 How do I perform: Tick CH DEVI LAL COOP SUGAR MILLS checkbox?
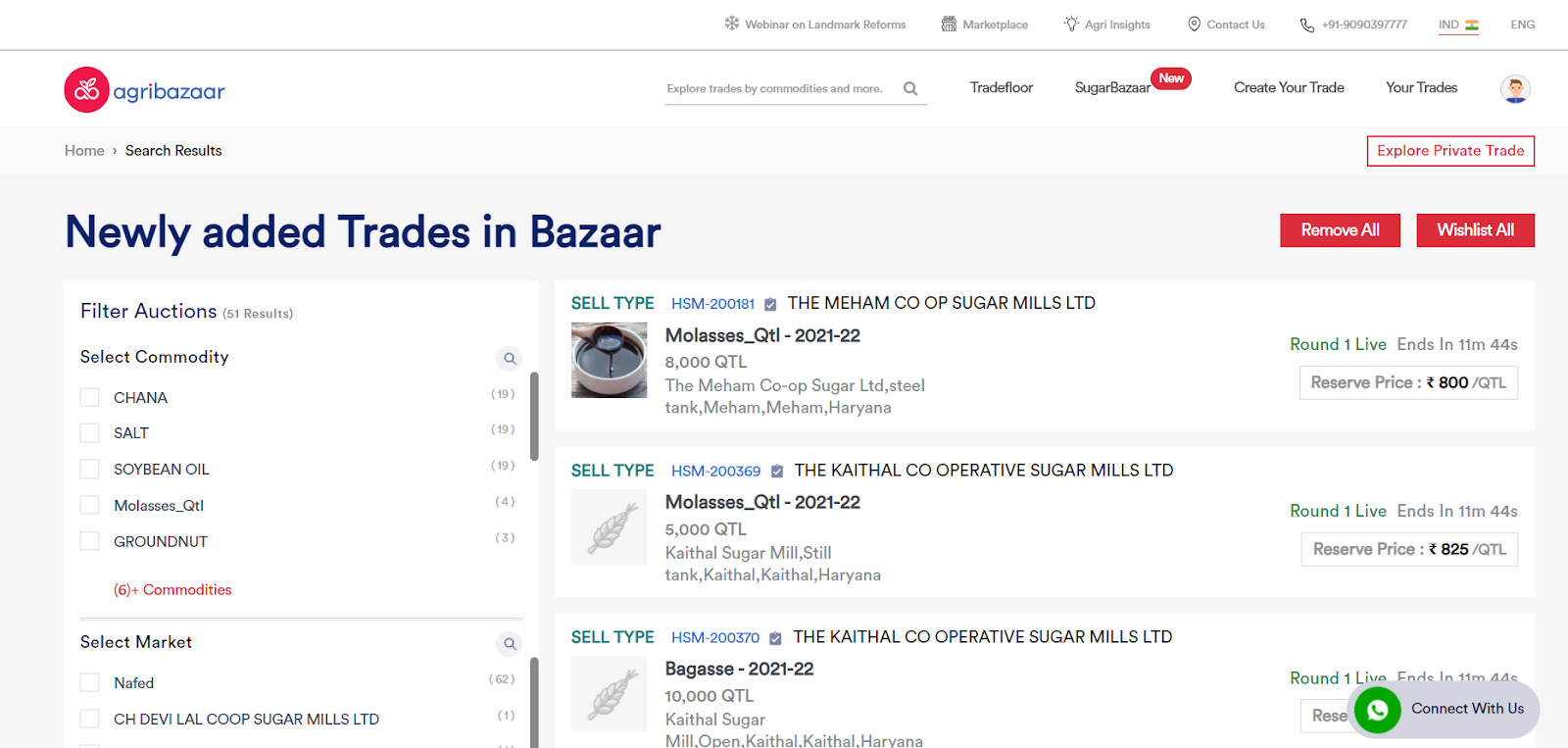click(x=90, y=719)
